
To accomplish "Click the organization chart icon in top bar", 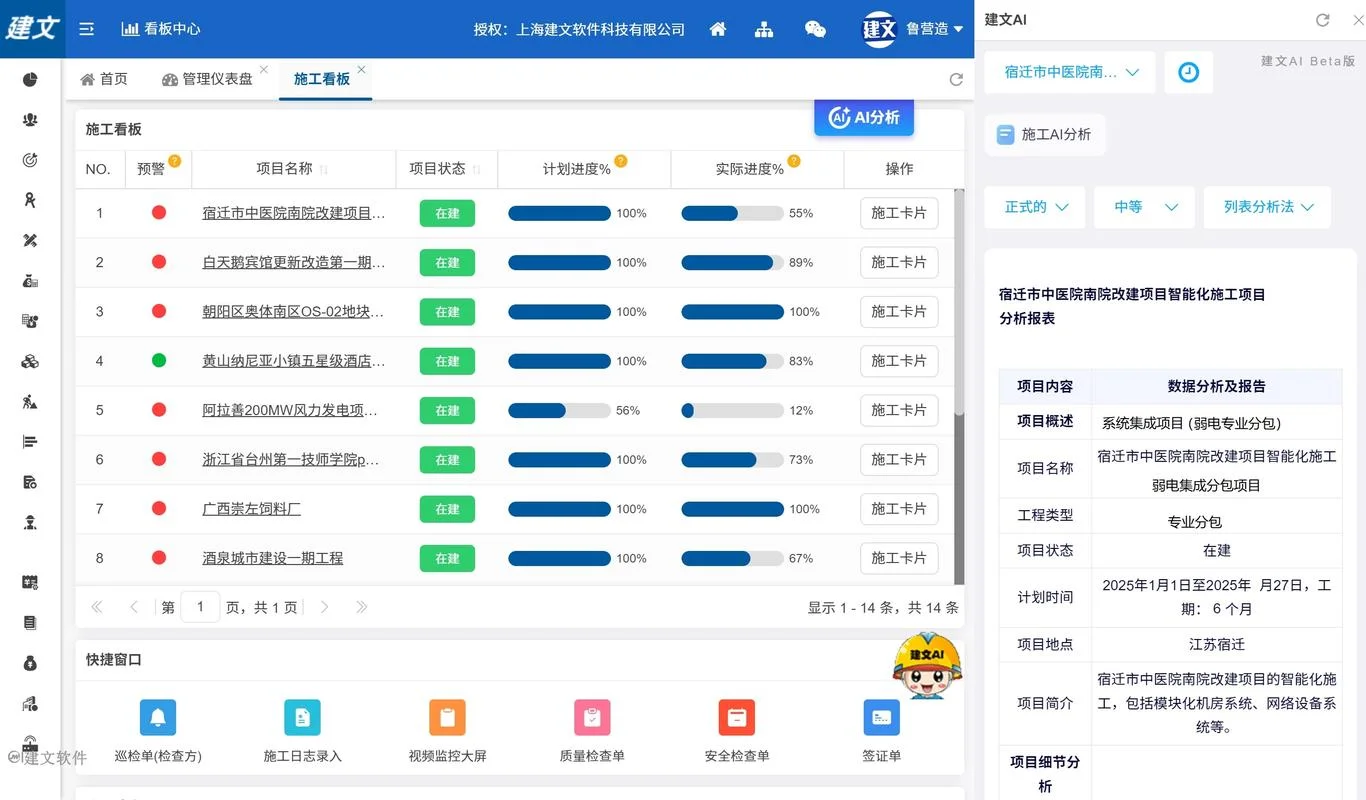I will tap(764, 29).
